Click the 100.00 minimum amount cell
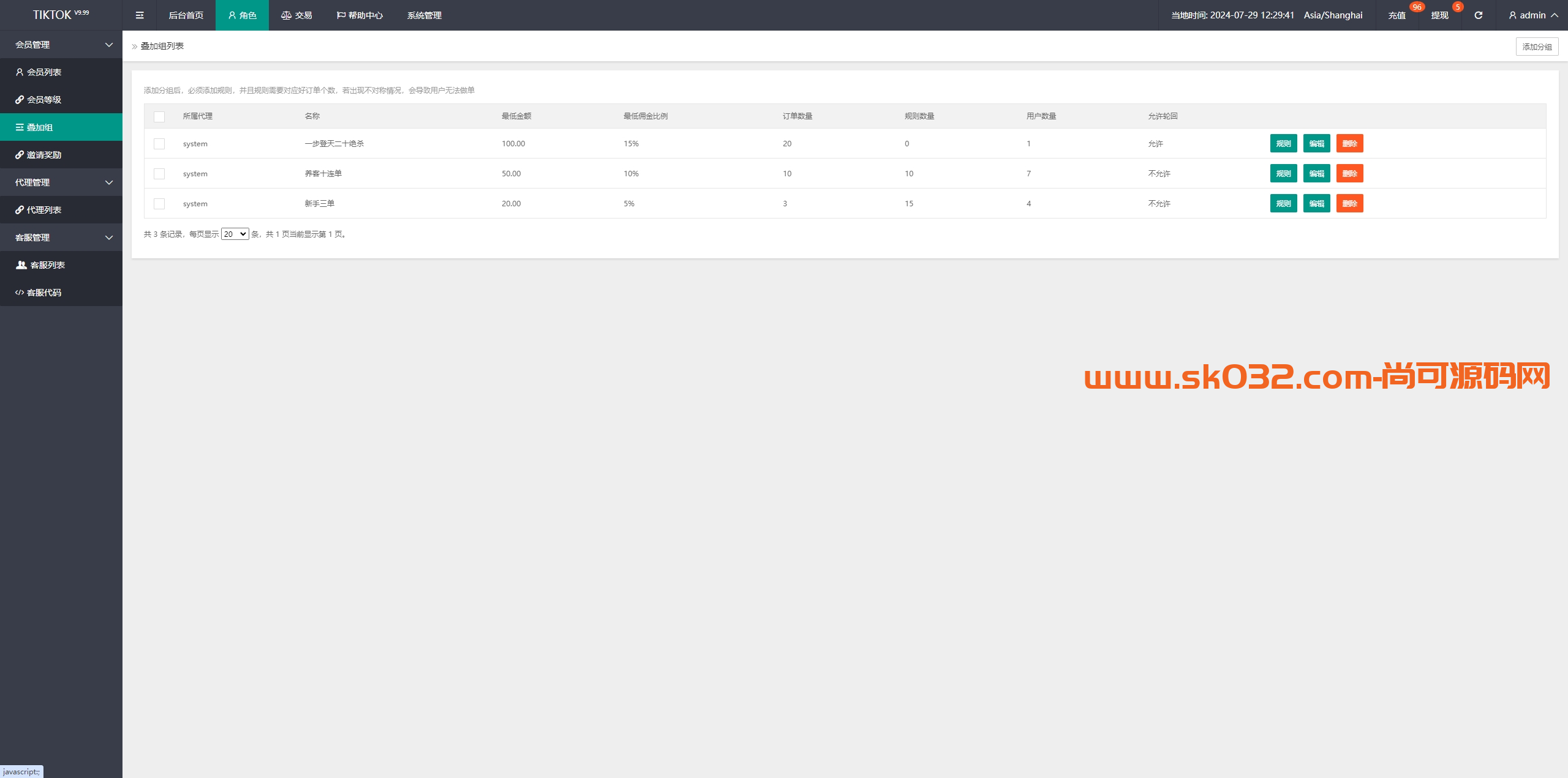This screenshot has width=1568, height=778. click(513, 144)
